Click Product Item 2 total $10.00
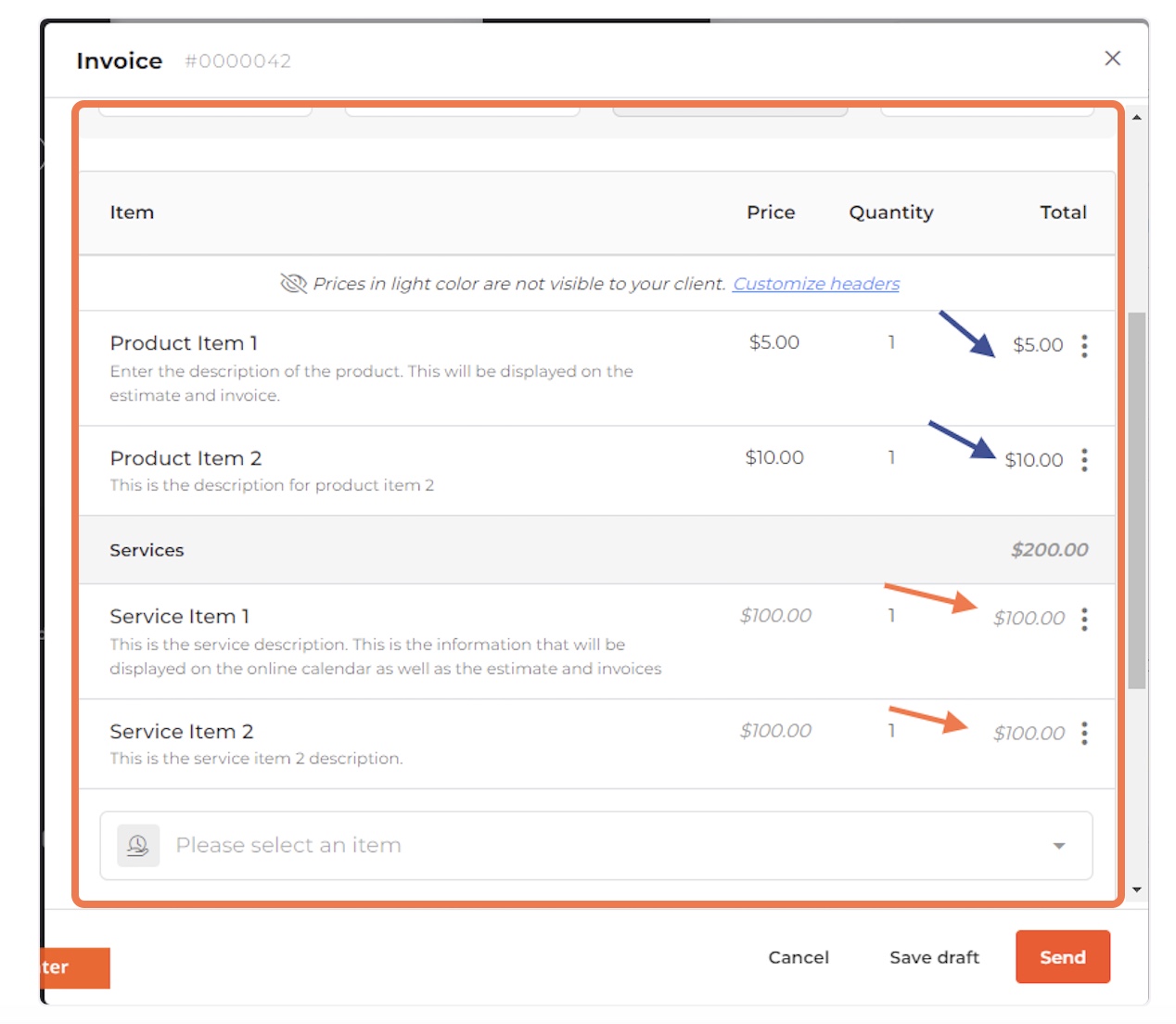The height and width of the screenshot is (1024, 1176). click(x=1034, y=460)
